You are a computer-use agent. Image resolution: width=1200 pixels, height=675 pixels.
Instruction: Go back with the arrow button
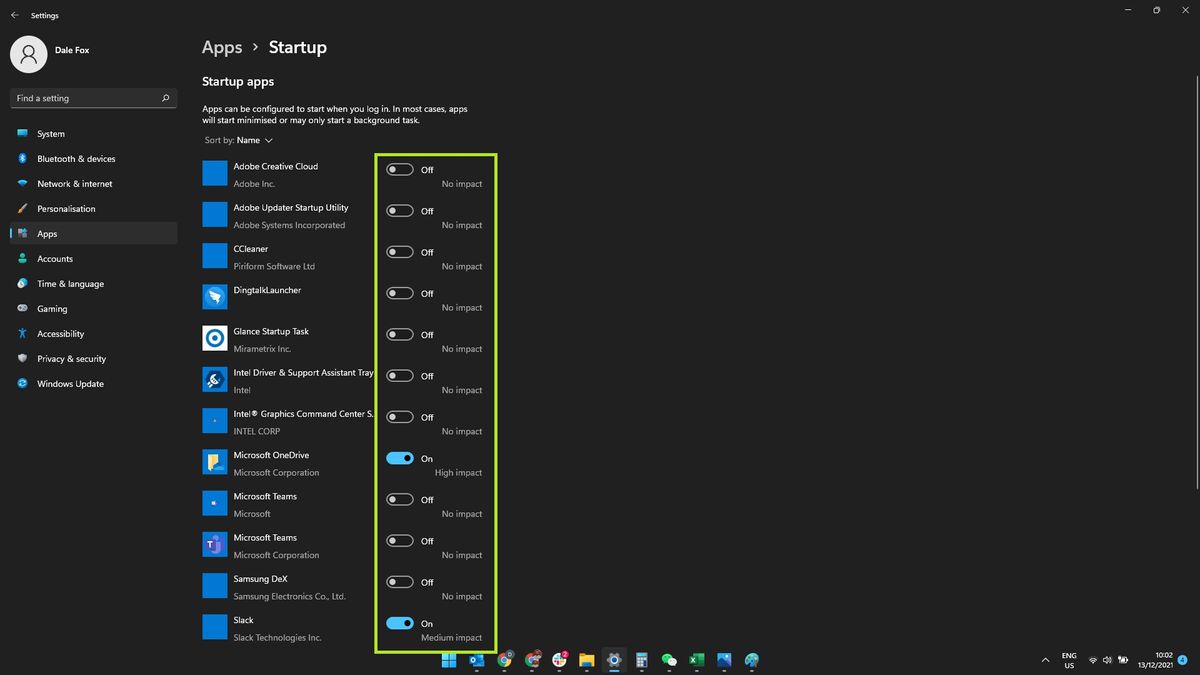[x=14, y=15]
